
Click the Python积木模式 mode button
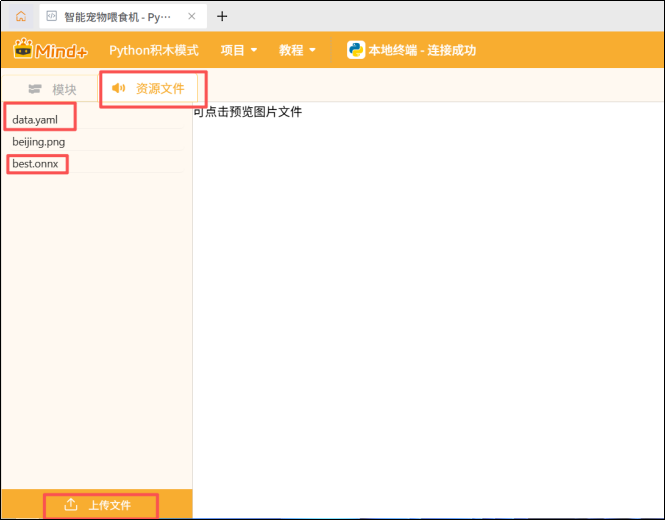(x=154, y=50)
